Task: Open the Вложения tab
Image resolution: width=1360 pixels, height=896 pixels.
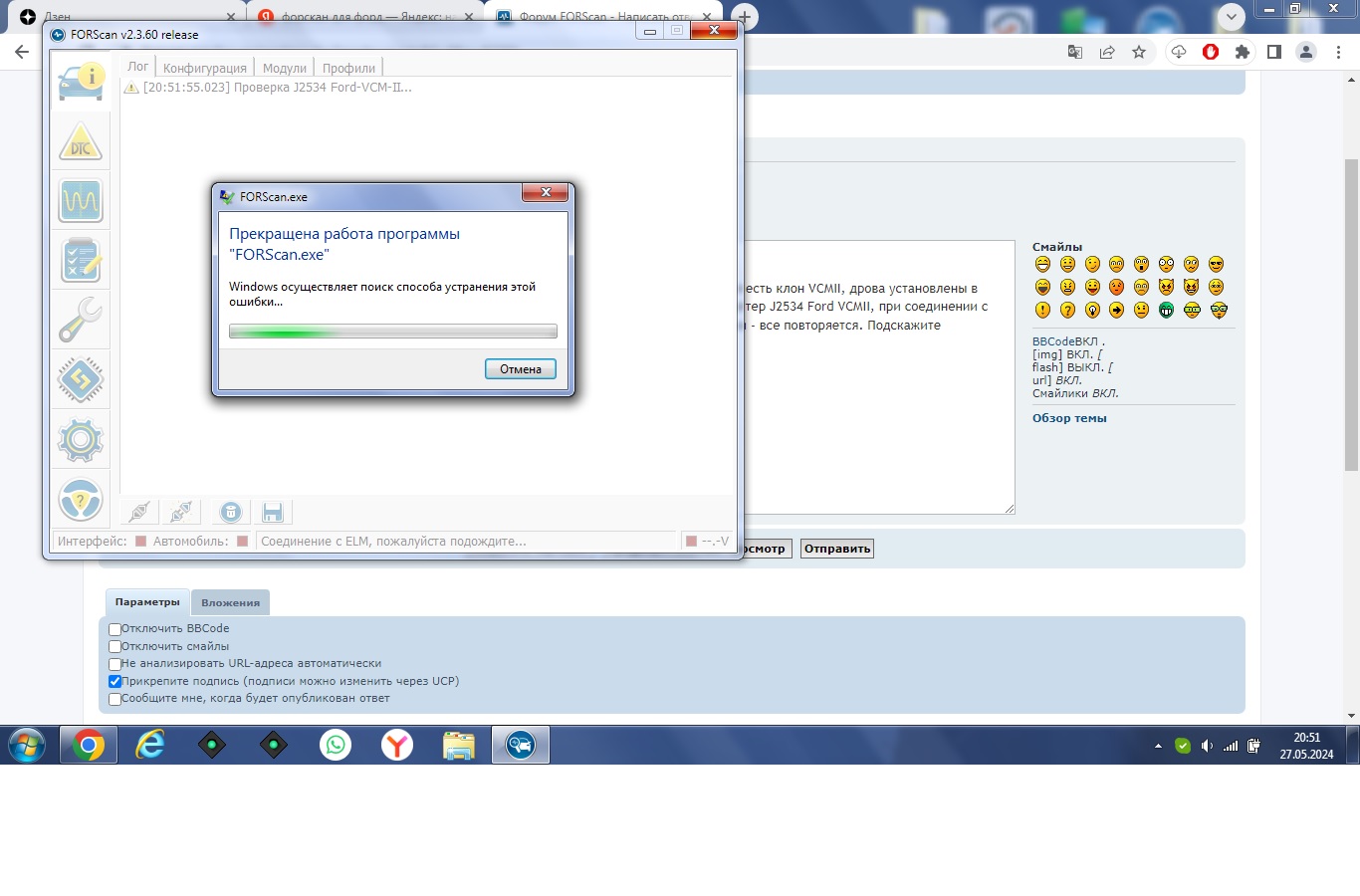Action: point(230,602)
